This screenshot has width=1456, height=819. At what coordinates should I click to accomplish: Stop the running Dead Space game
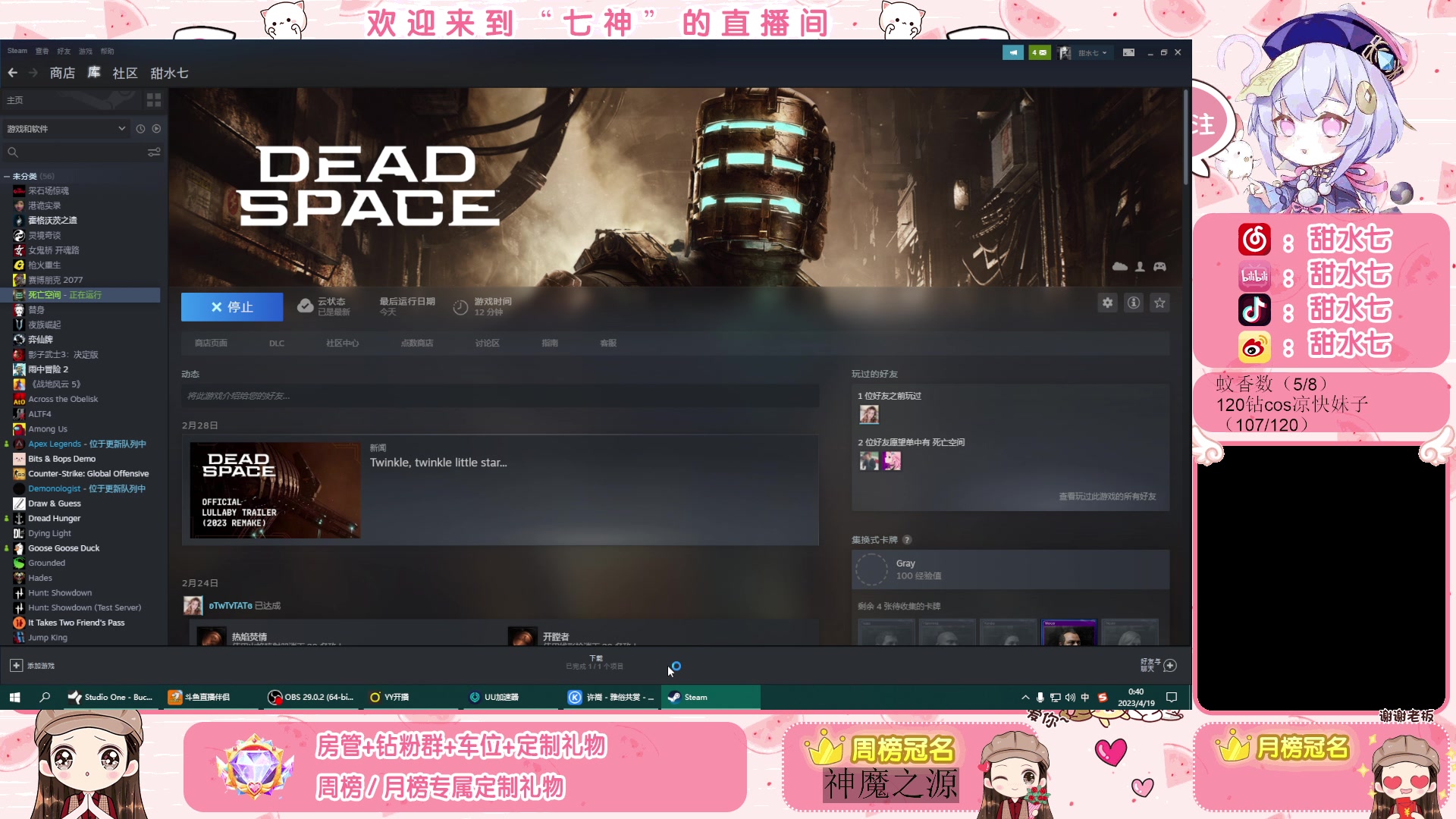coord(232,307)
